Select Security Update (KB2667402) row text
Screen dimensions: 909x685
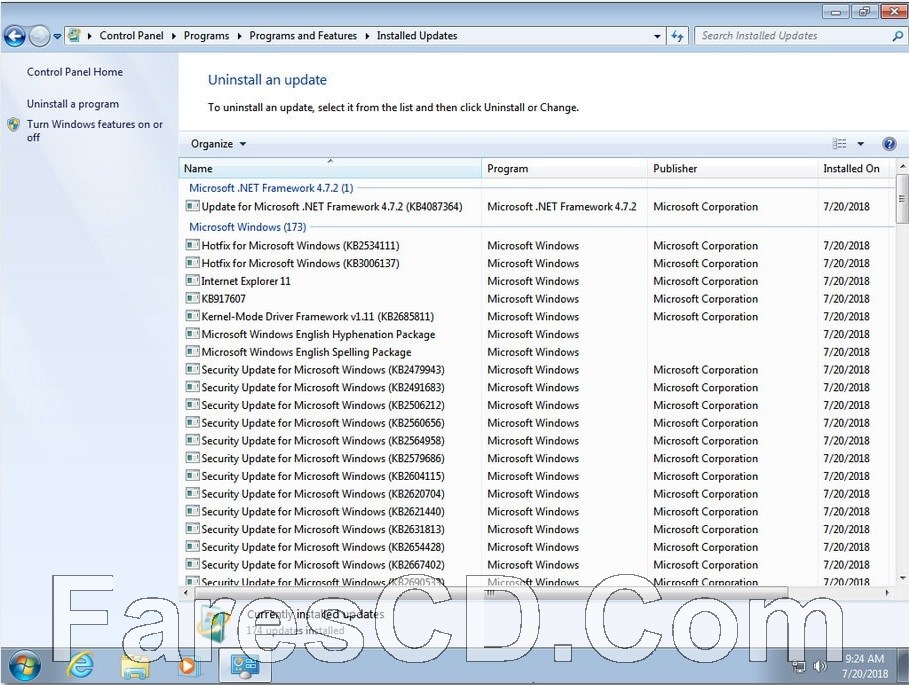click(x=323, y=564)
